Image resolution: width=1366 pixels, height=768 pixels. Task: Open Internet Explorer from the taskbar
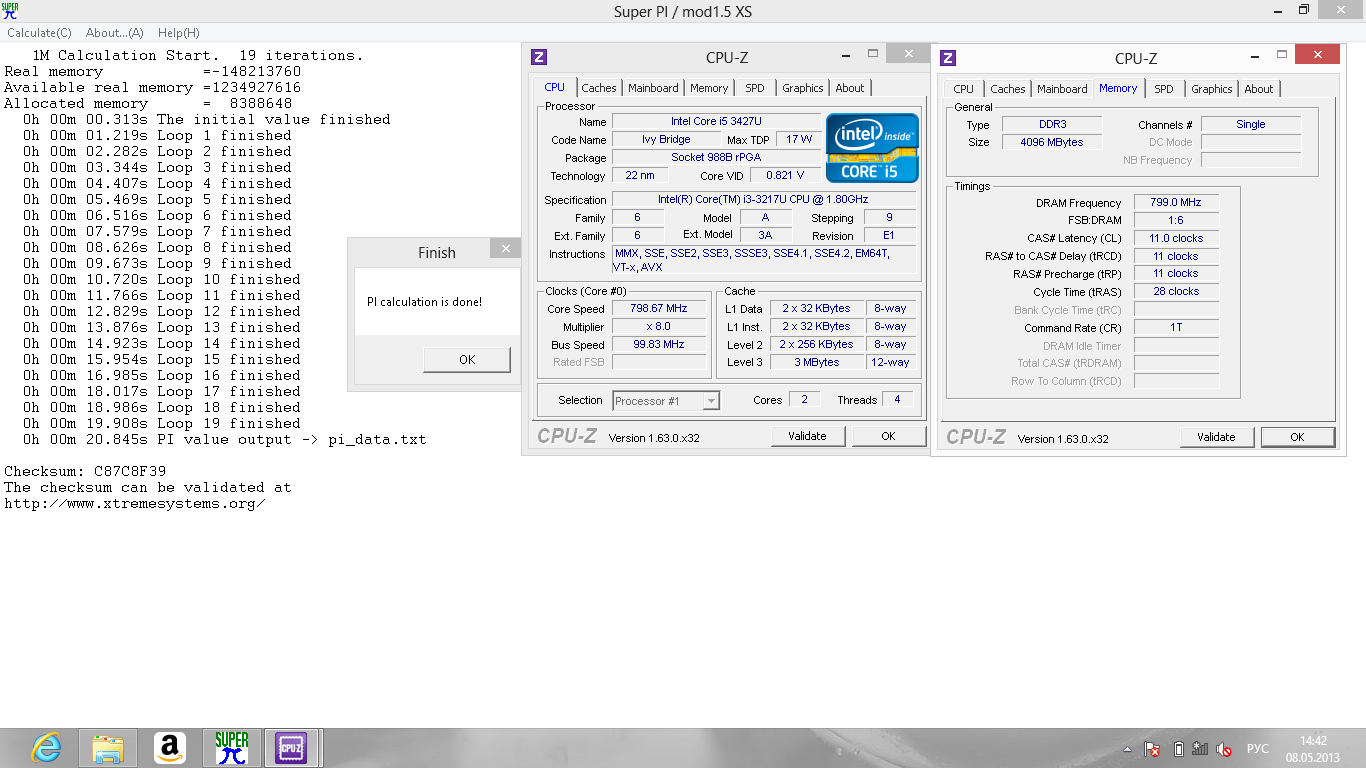46,748
